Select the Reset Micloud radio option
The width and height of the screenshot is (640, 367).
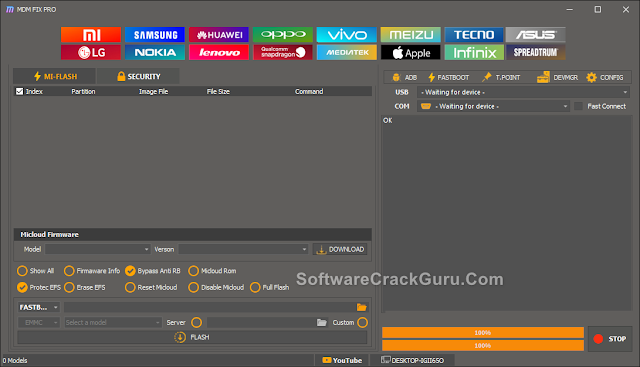pyautogui.click(x=151, y=287)
